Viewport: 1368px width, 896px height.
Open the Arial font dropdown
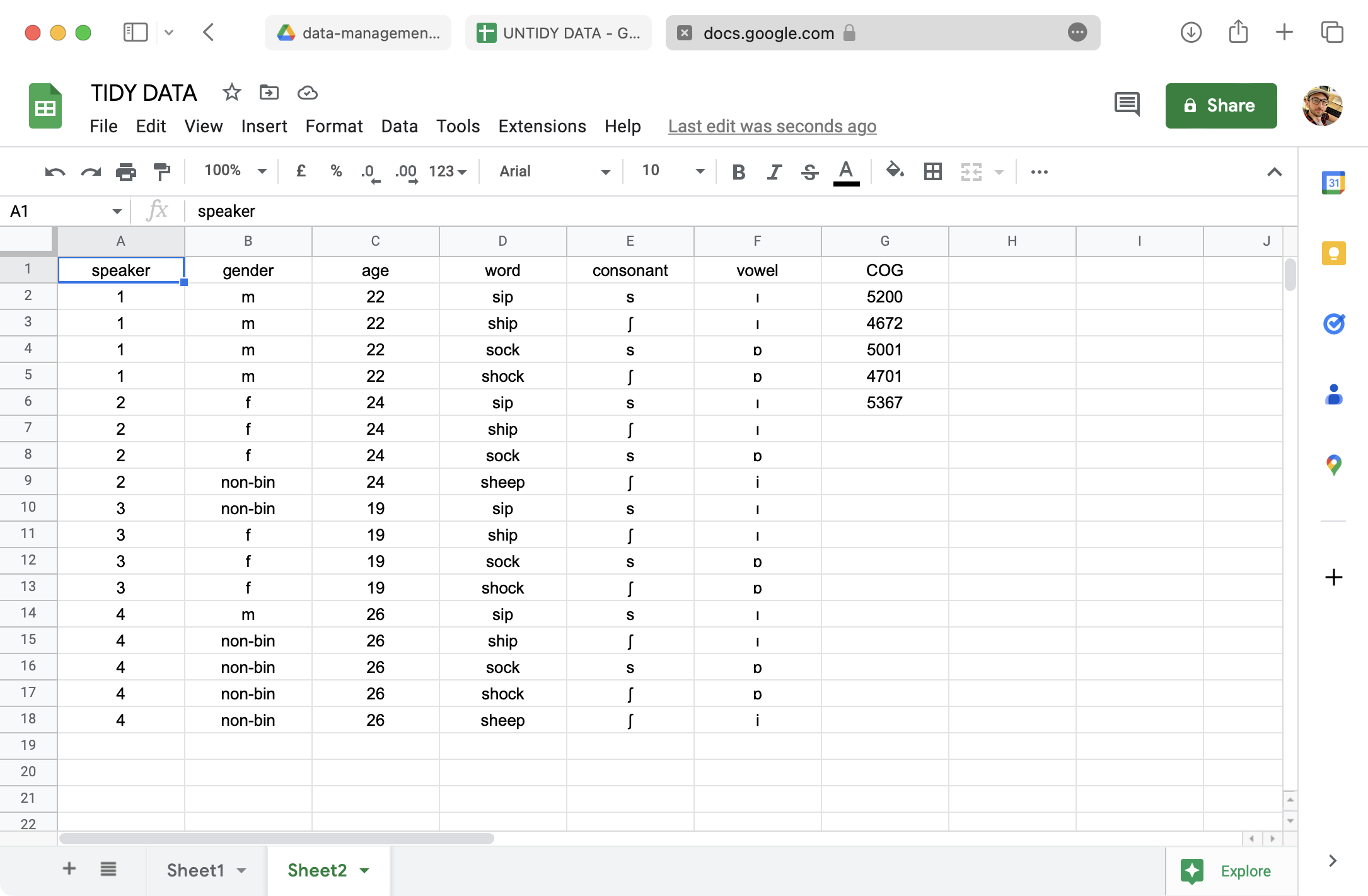coord(554,171)
